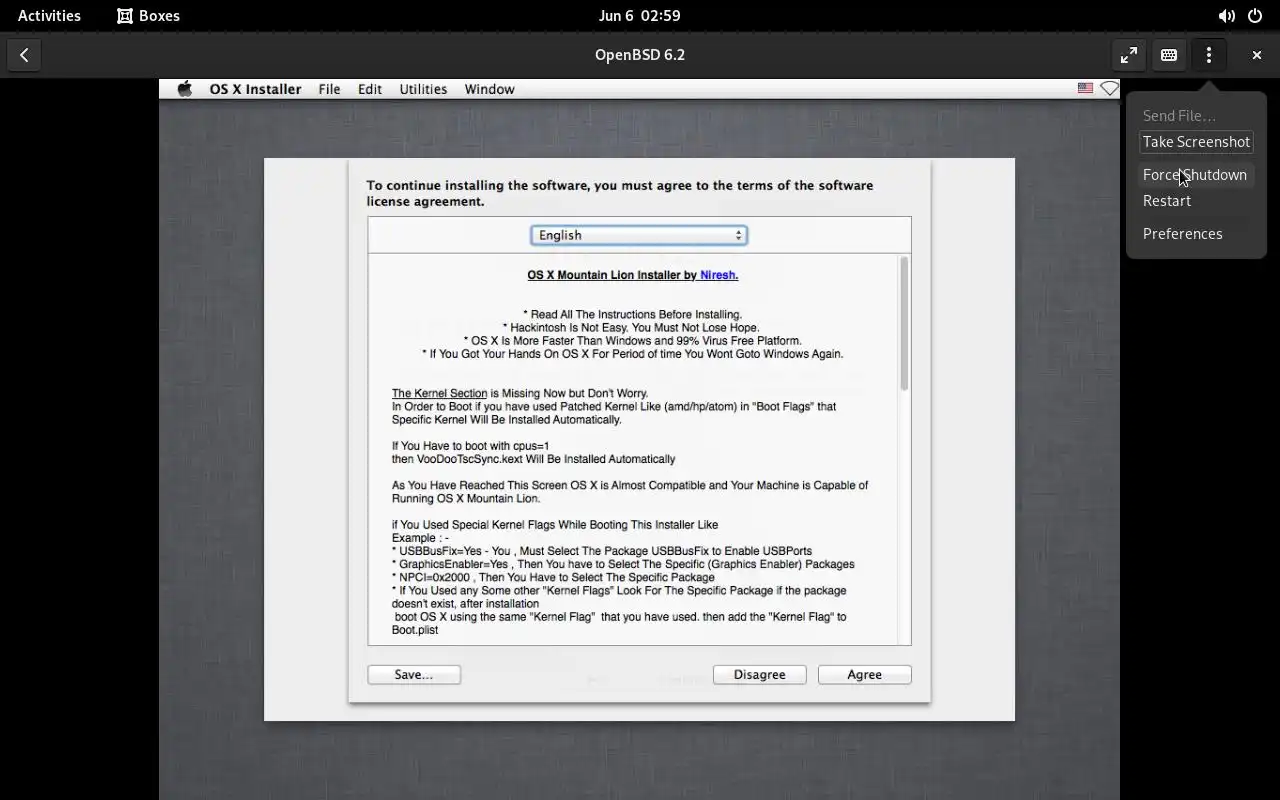The width and height of the screenshot is (1280, 800).
Task: Open the three-dot menu button in Boxes
Action: point(1209,55)
